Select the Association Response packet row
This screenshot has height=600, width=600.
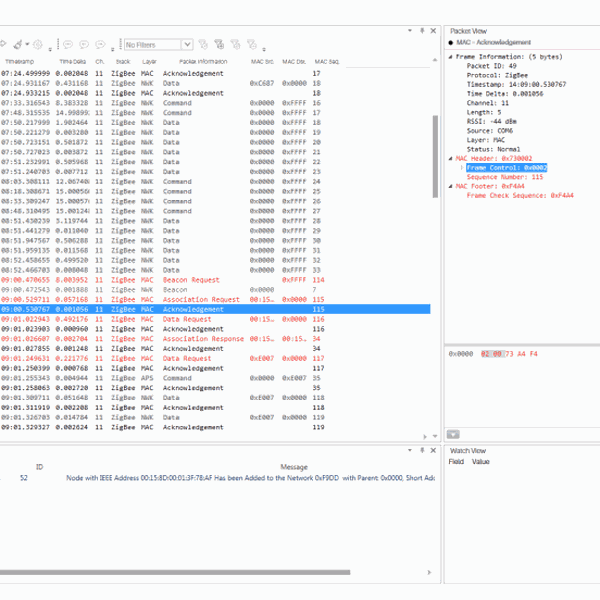pos(200,339)
